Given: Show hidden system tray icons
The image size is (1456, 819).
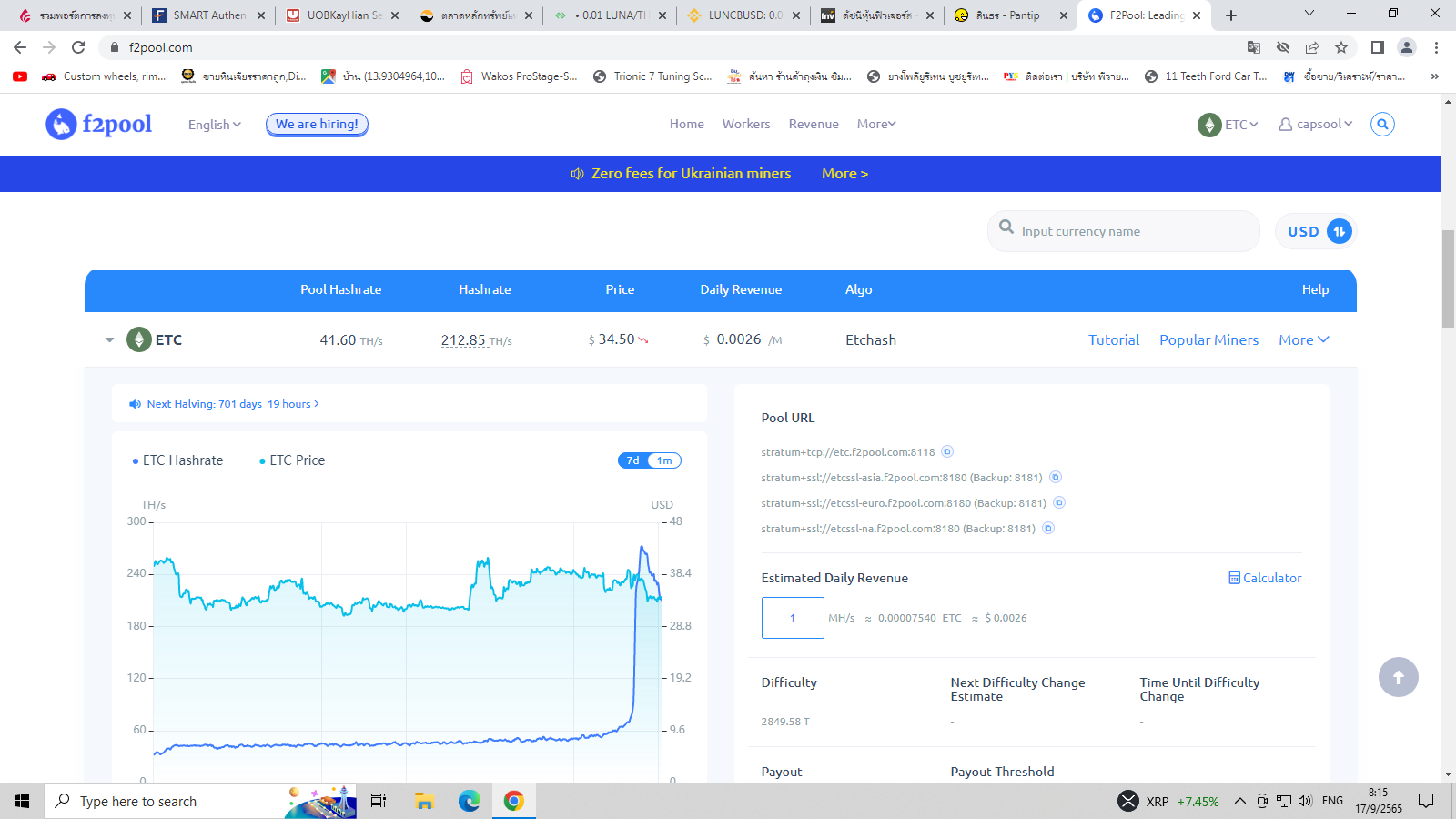Looking at the screenshot, I should pos(1239,801).
